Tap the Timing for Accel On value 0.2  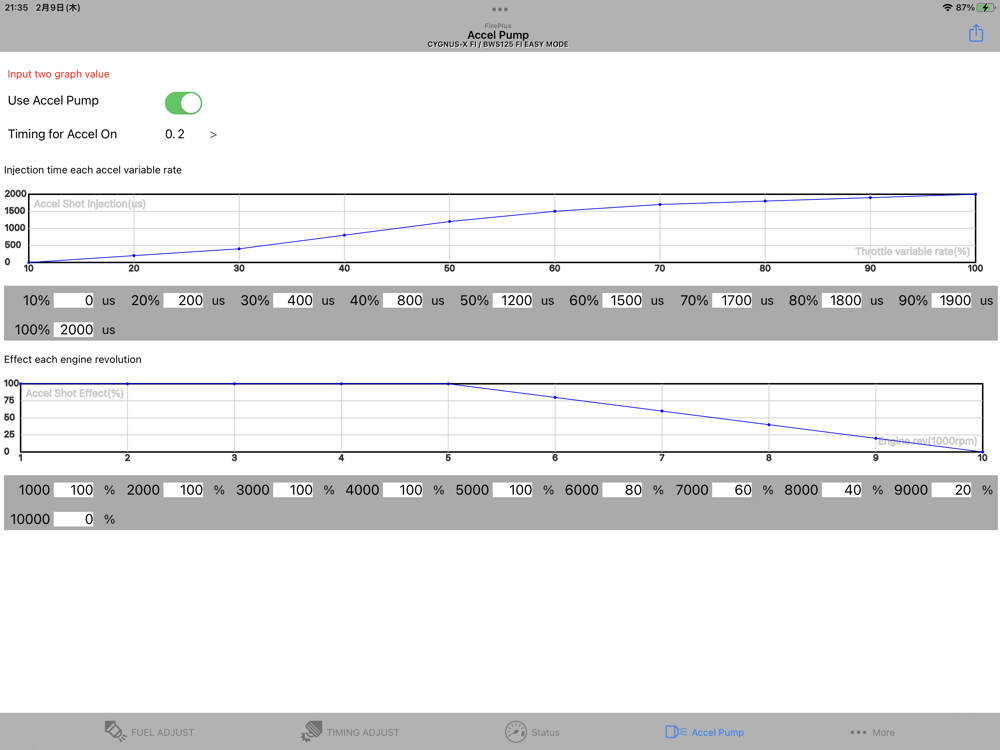pyautogui.click(x=175, y=134)
